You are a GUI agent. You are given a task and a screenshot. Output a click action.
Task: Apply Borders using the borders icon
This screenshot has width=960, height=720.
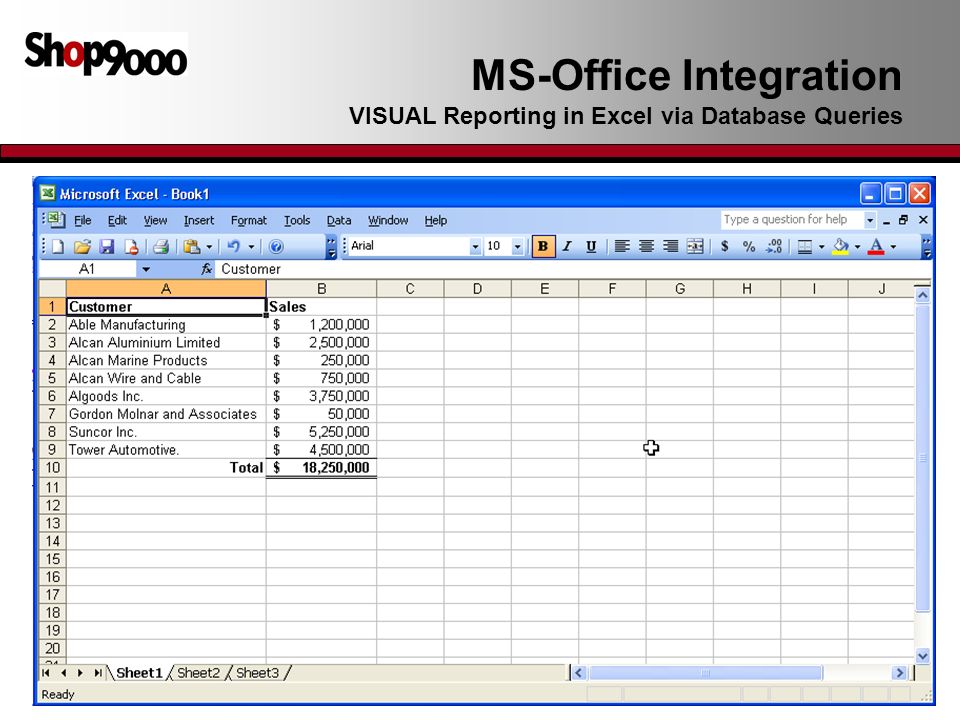coord(805,247)
